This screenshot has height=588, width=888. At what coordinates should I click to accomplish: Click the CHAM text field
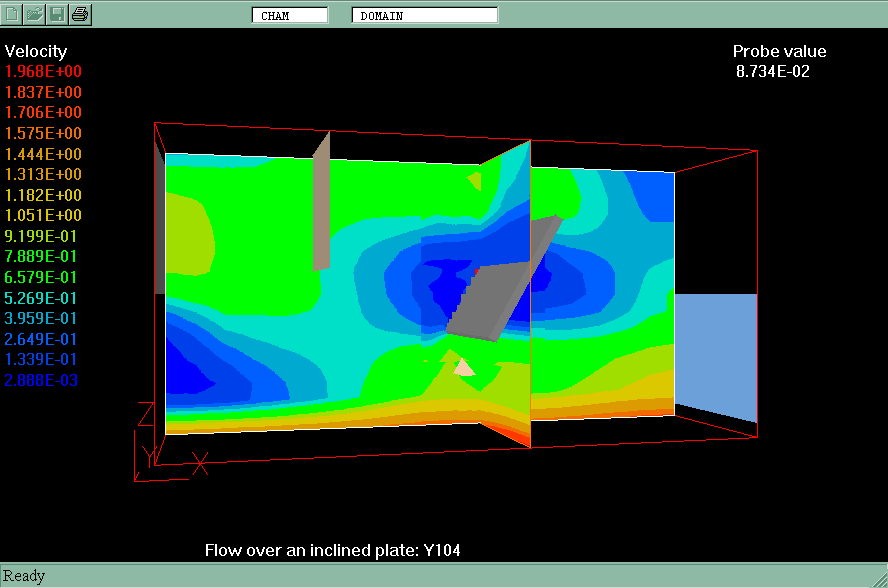point(290,15)
